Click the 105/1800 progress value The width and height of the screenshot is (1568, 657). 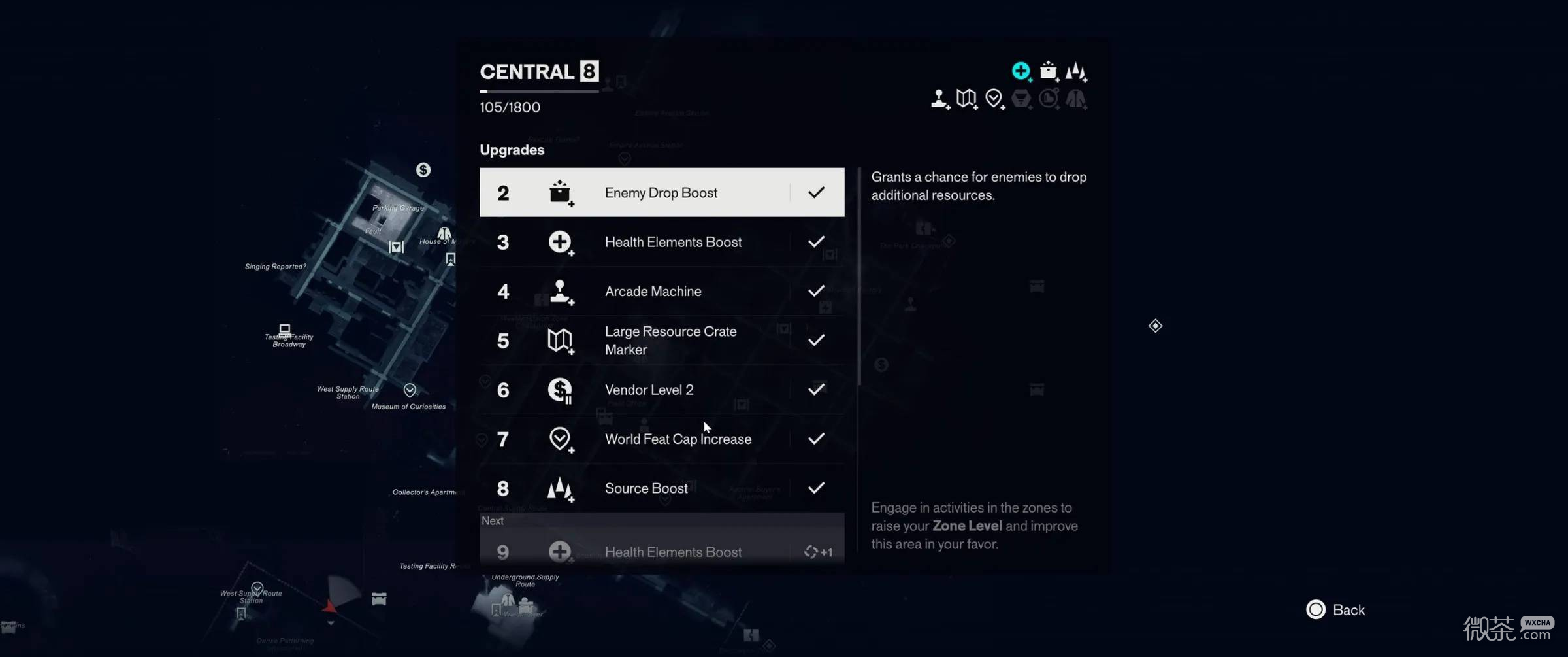coord(510,107)
